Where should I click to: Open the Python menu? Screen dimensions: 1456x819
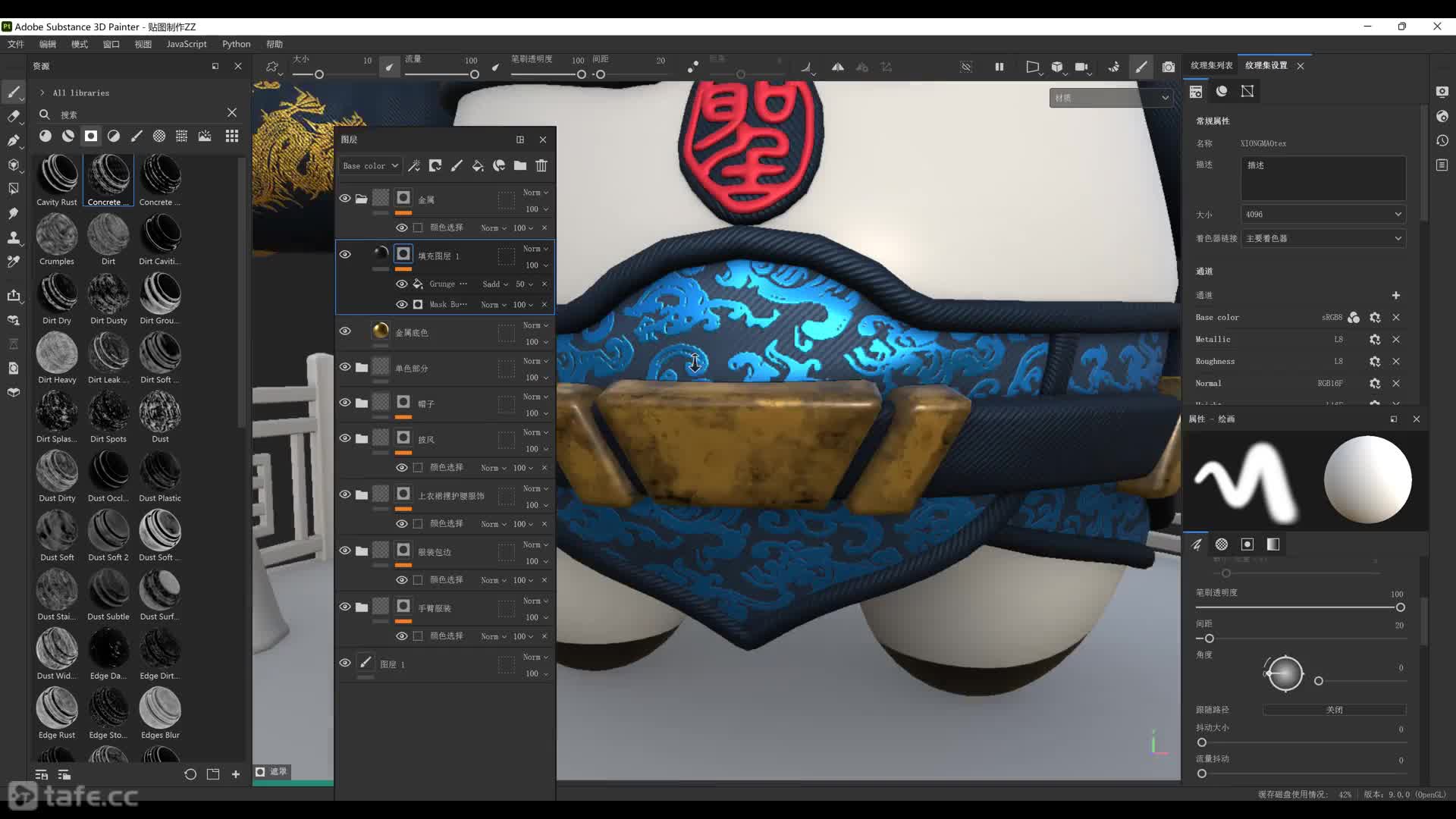[236, 44]
